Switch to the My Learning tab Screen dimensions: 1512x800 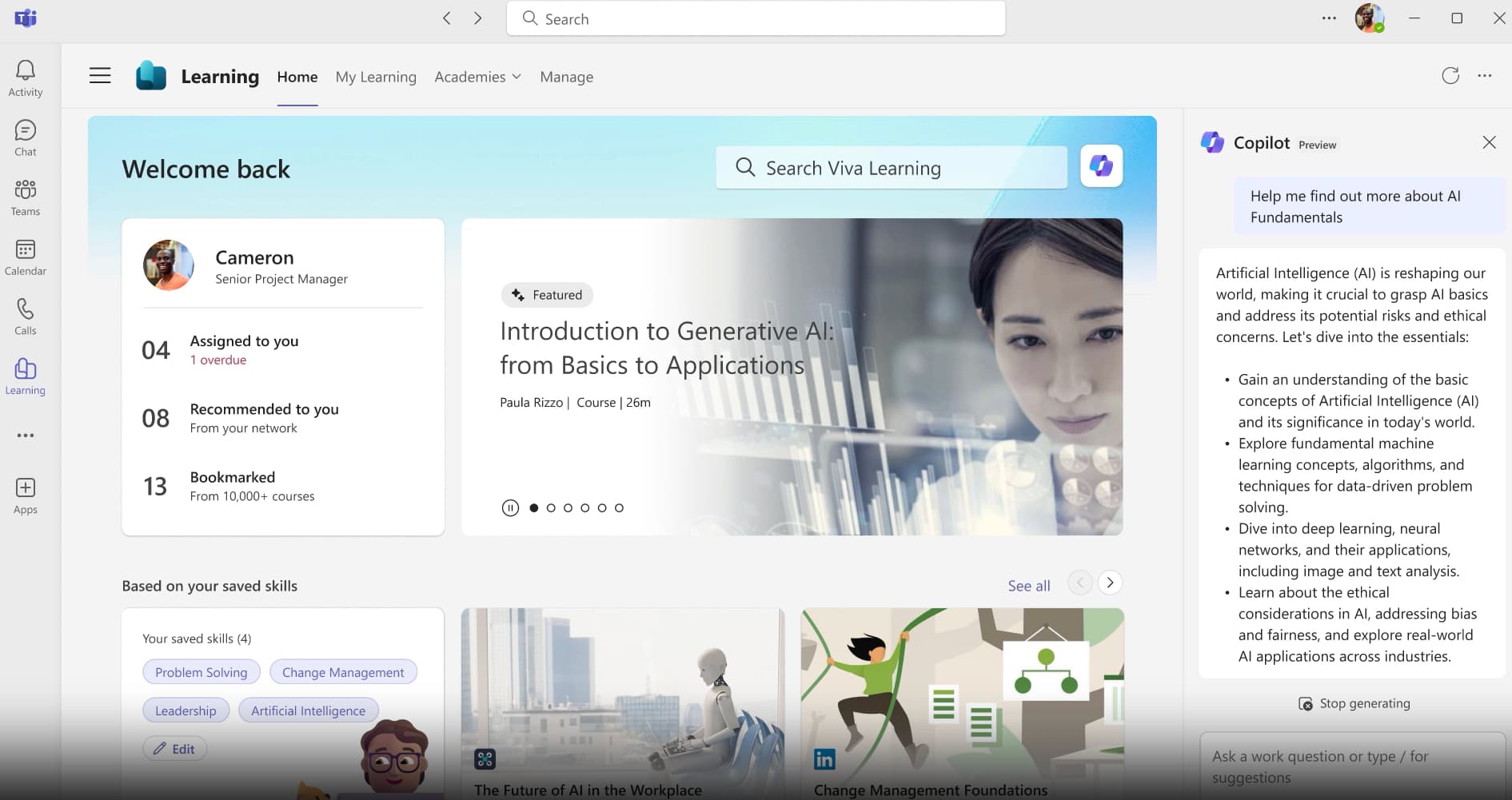376,77
